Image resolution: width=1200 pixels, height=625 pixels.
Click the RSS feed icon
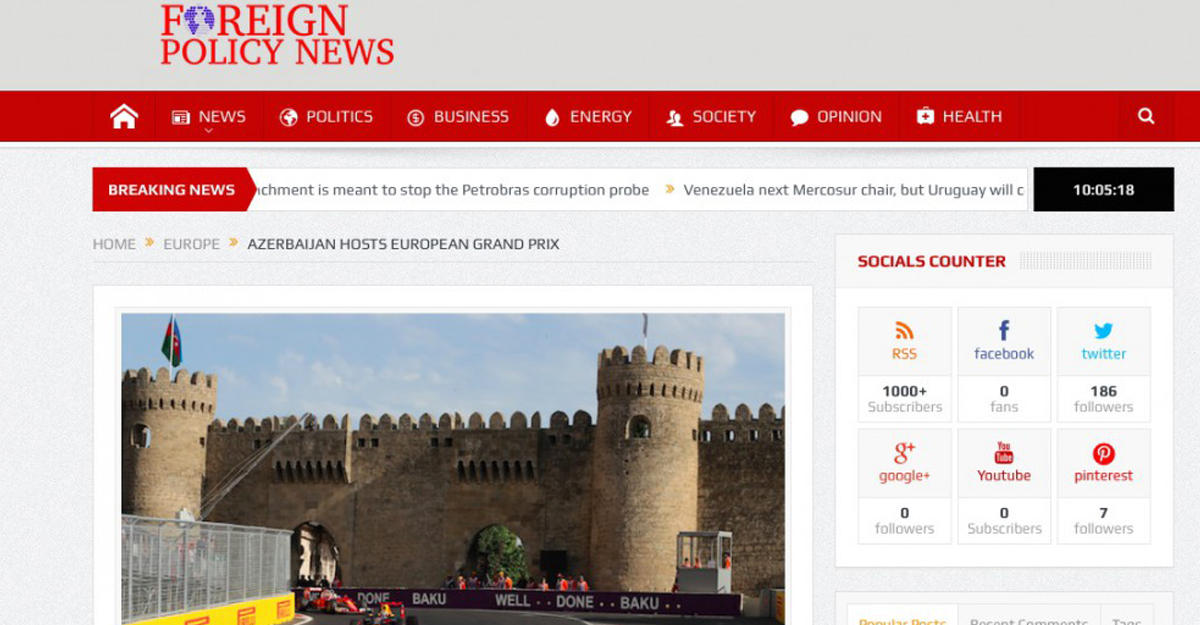904,331
